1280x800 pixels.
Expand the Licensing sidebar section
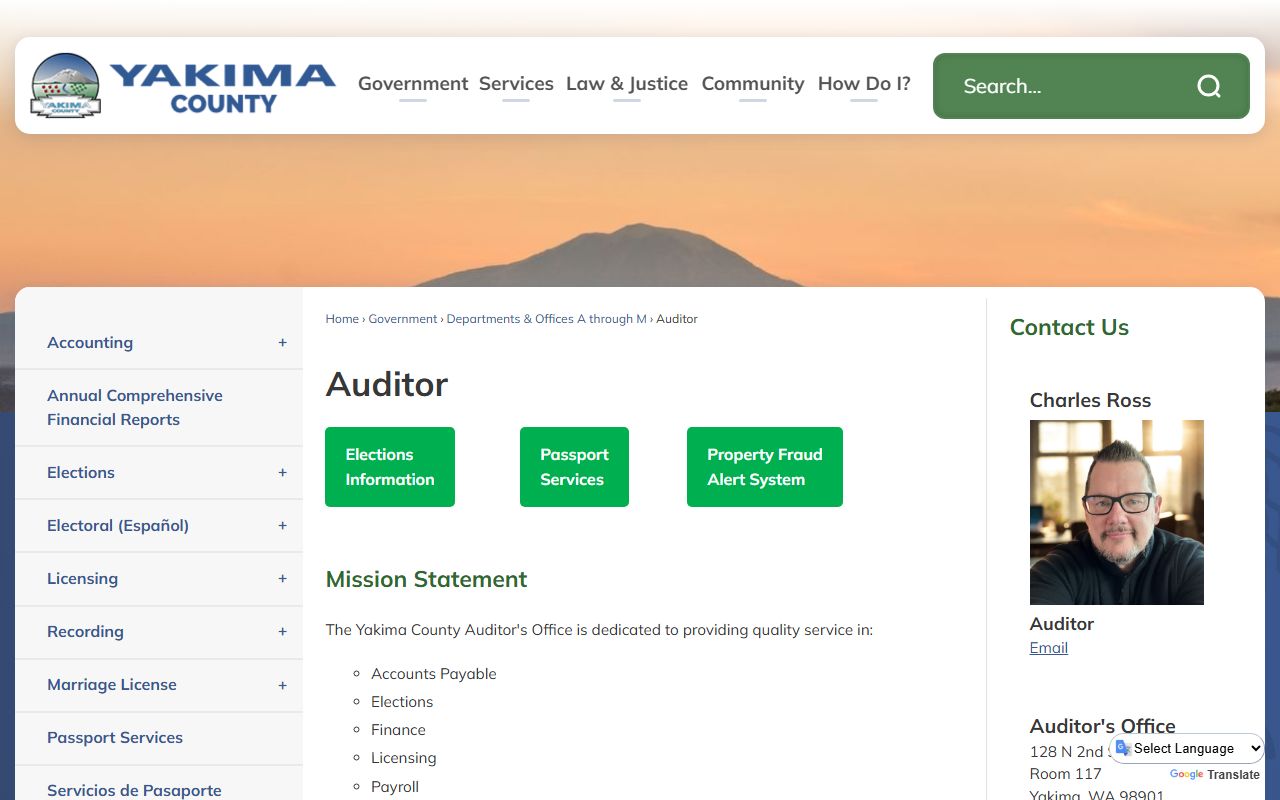(282, 579)
